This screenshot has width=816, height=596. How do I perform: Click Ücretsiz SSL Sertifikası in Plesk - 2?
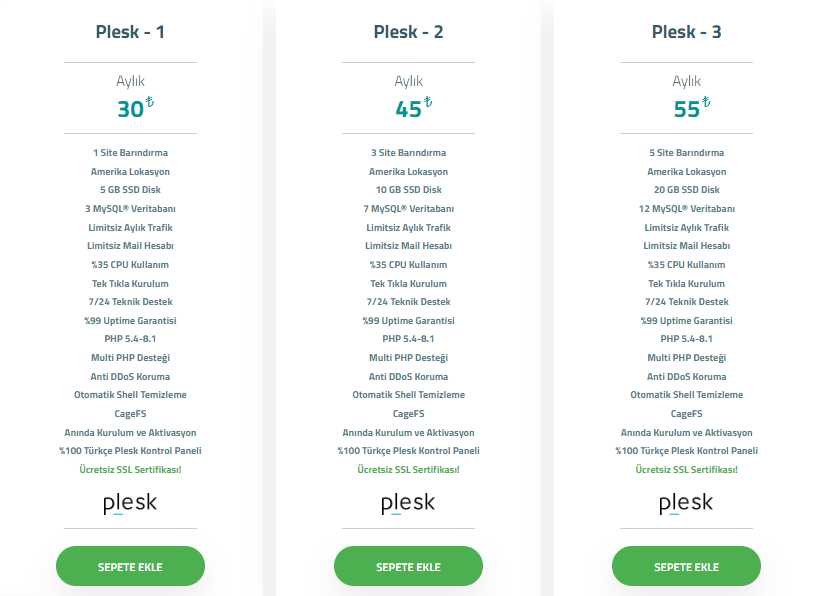pos(408,470)
